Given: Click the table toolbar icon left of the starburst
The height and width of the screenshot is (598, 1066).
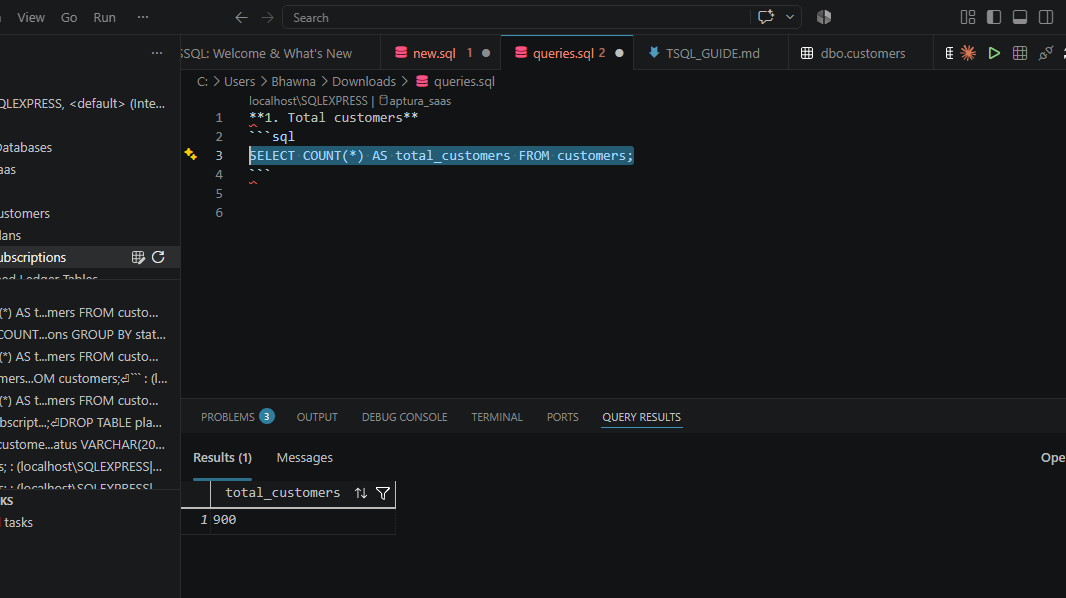Looking at the screenshot, I should pyautogui.click(x=949, y=53).
